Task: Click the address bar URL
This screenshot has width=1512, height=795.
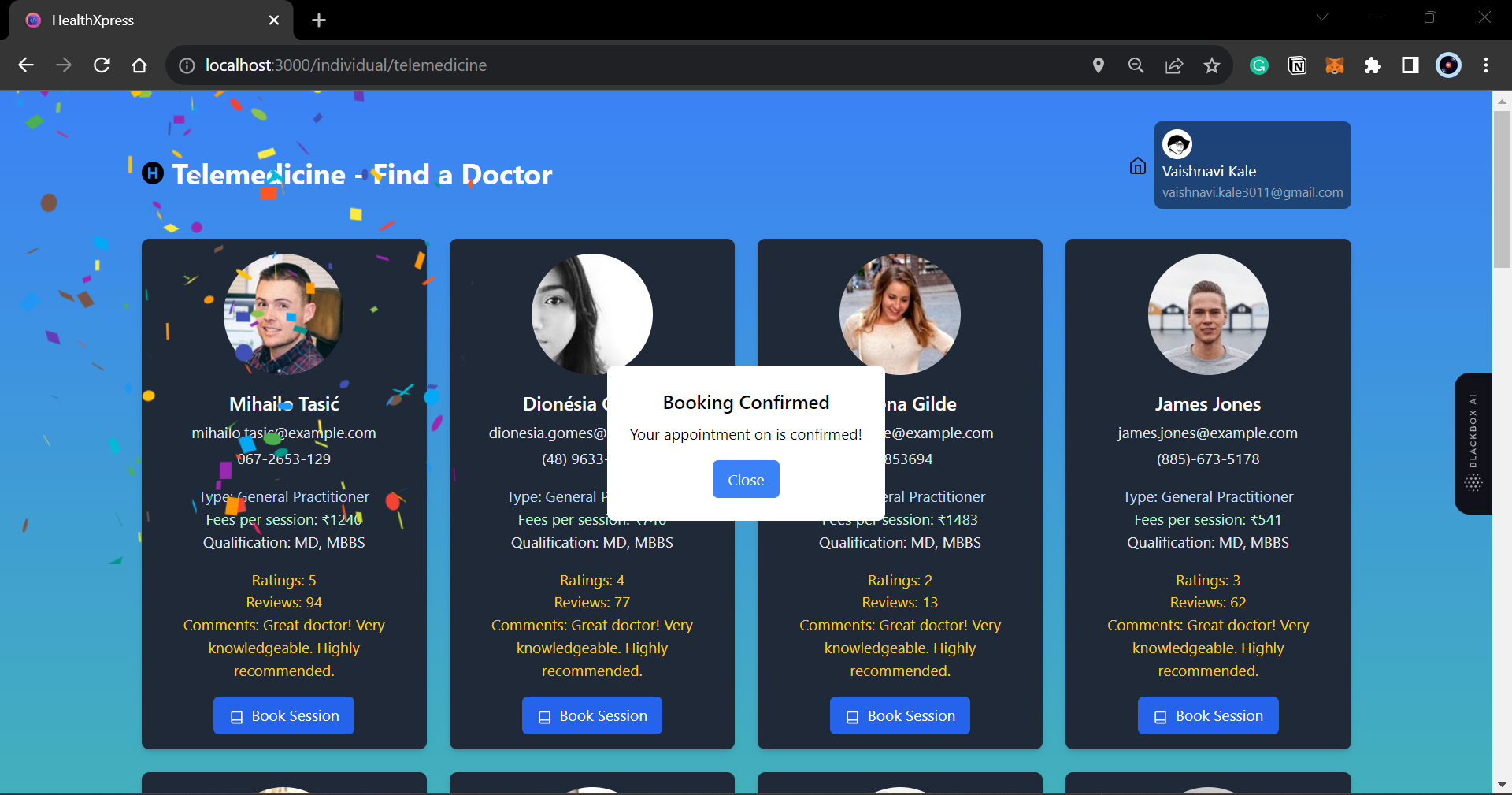Action: pos(346,65)
